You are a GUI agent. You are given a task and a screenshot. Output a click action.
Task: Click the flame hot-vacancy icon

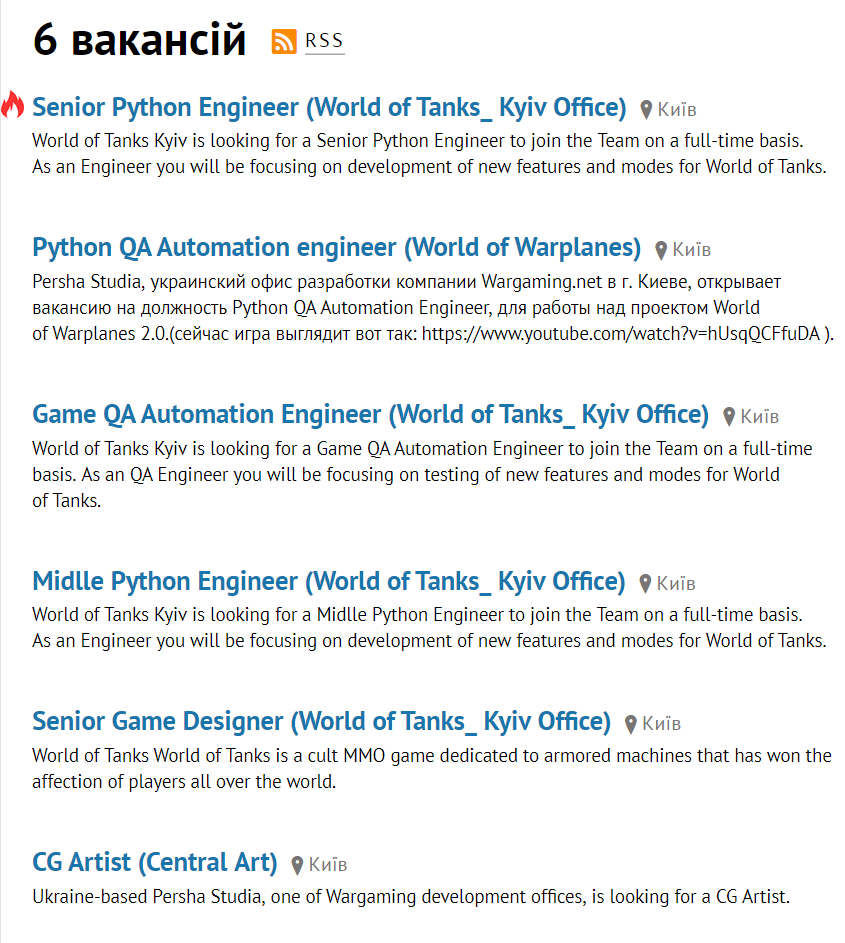click(13, 105)
